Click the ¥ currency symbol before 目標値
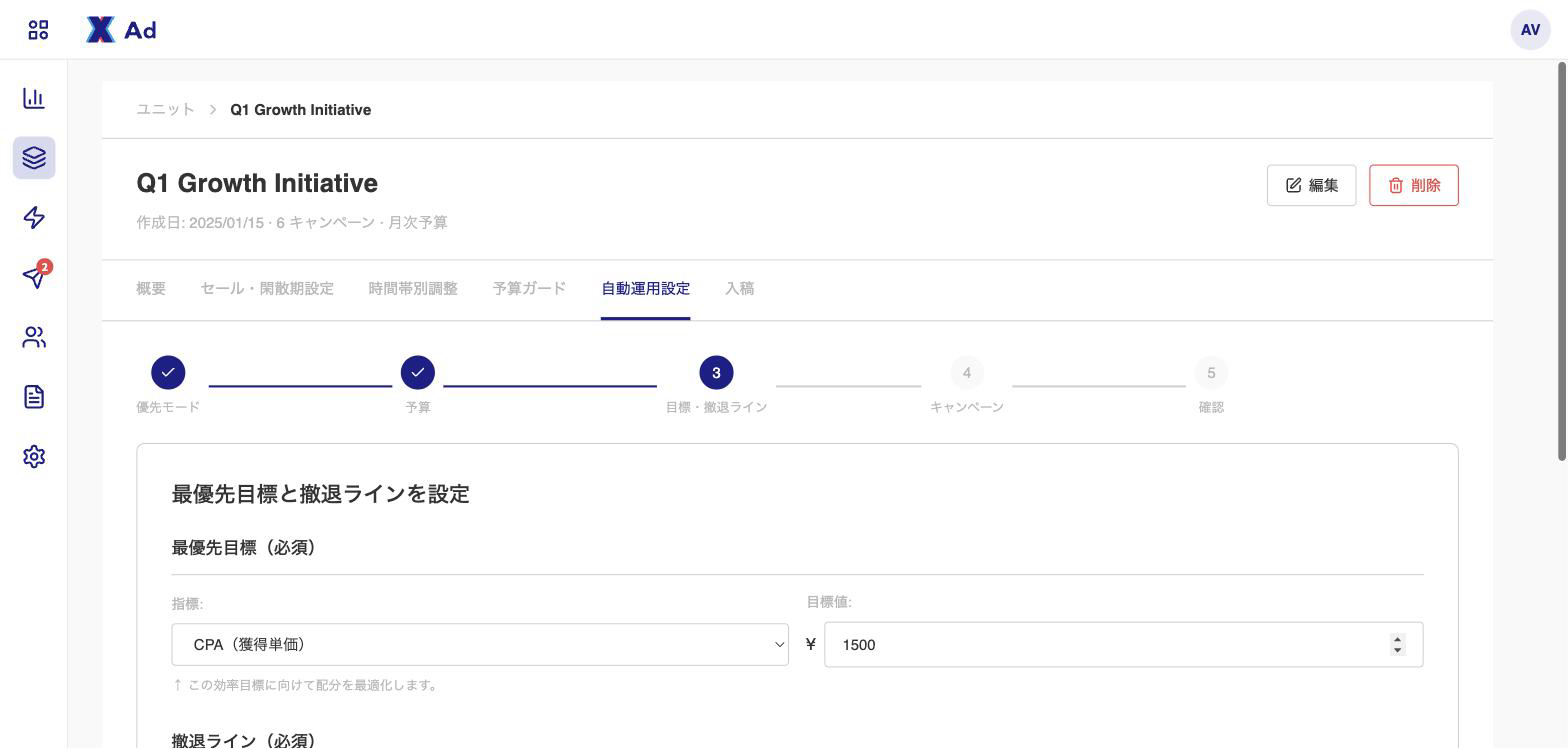This screenshot has width=1568, height=749. 811,645
